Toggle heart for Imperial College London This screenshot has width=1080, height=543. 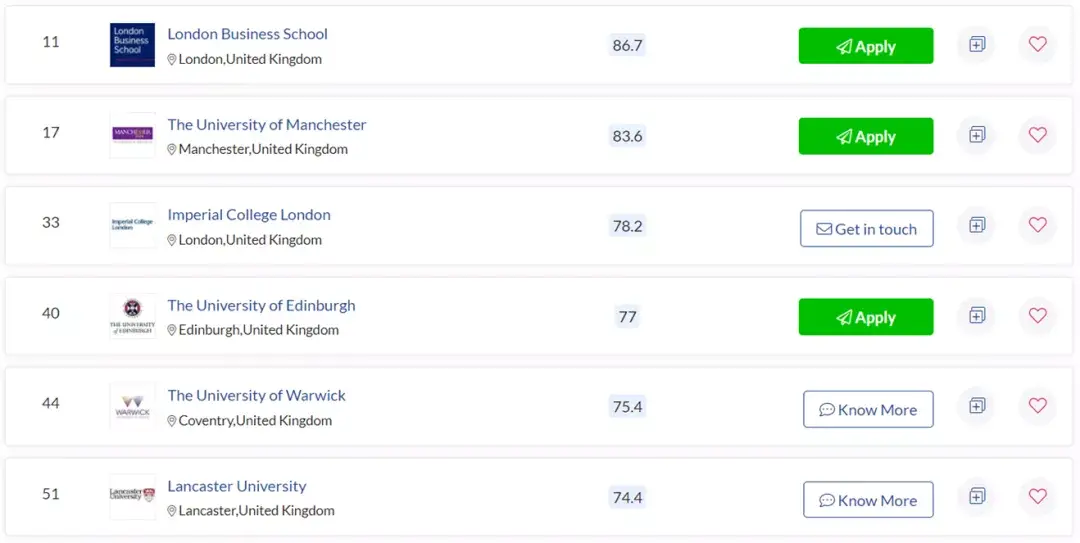click(x=1037, y=225)
